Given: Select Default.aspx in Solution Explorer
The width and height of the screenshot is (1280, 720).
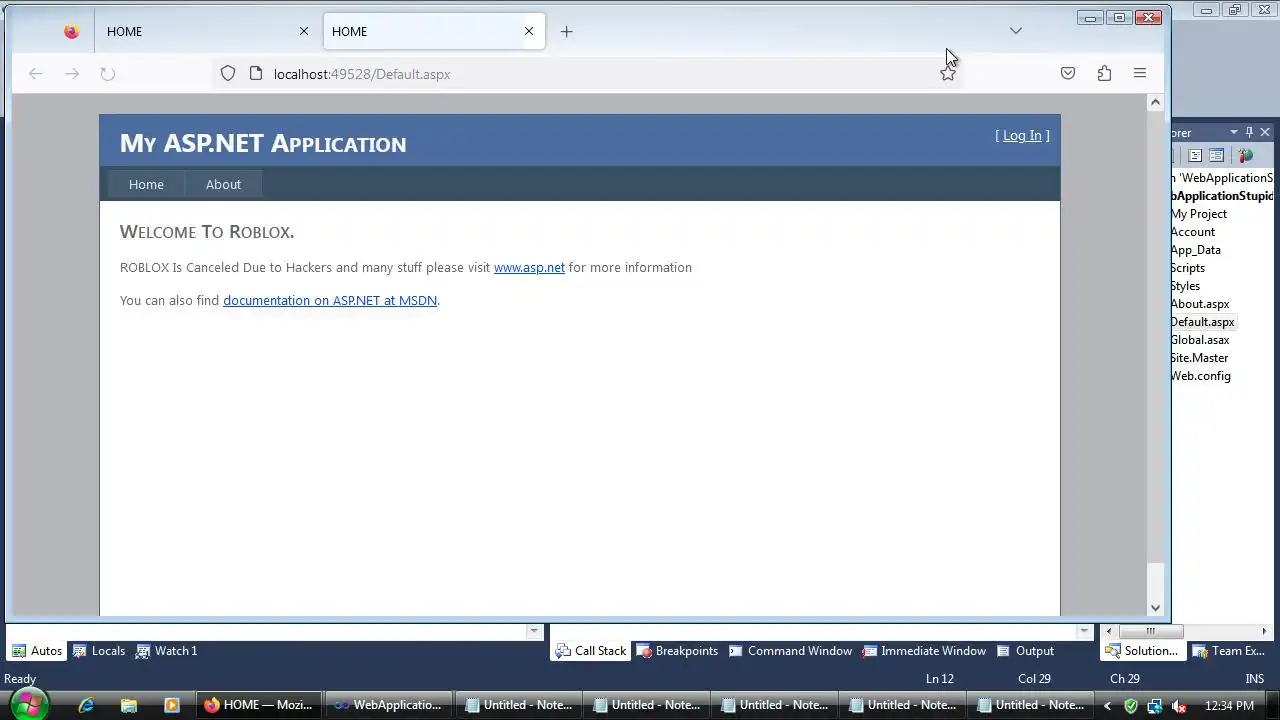Looking at the screenshot, I should click(1203, 322).
